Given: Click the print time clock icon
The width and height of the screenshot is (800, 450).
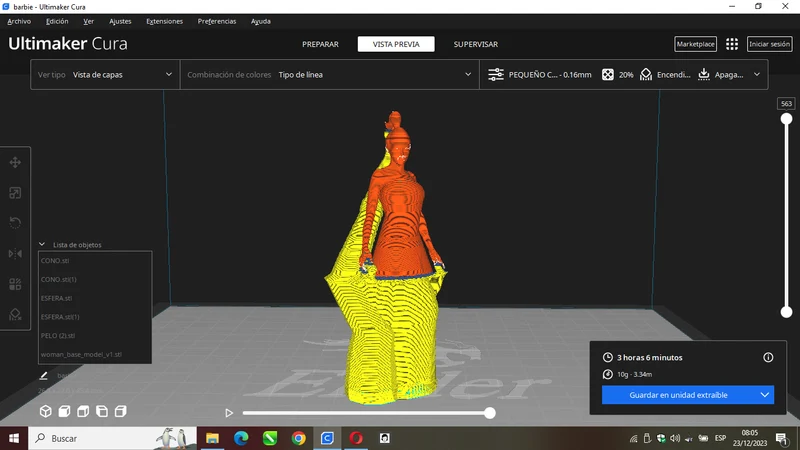Looking at the screenshot, I should [607, 358].
